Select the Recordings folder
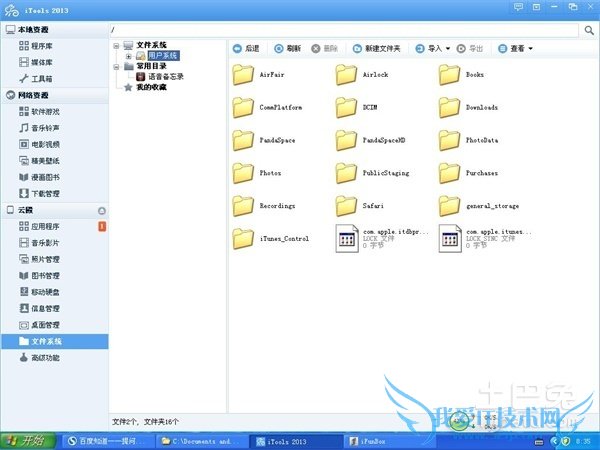This screenshot has width=600, height=450. coord(264,206)
